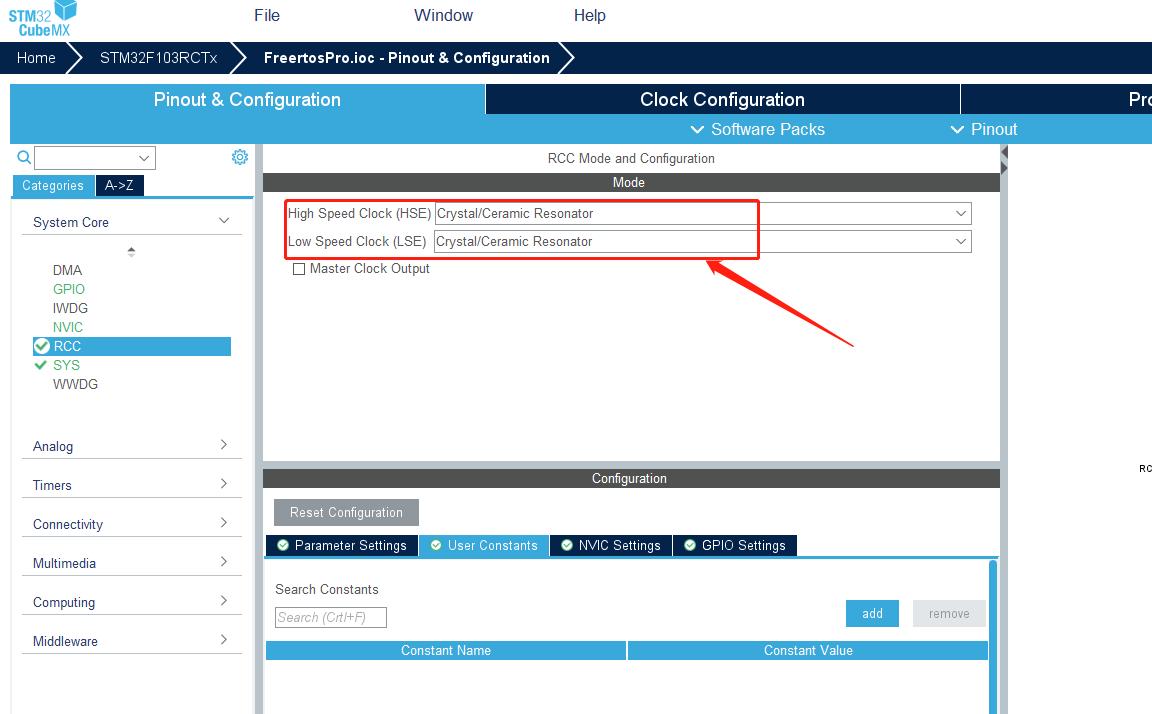Open the User Constants tab
This screenshot has height=714, width=1152.
(x=484, y=545)
